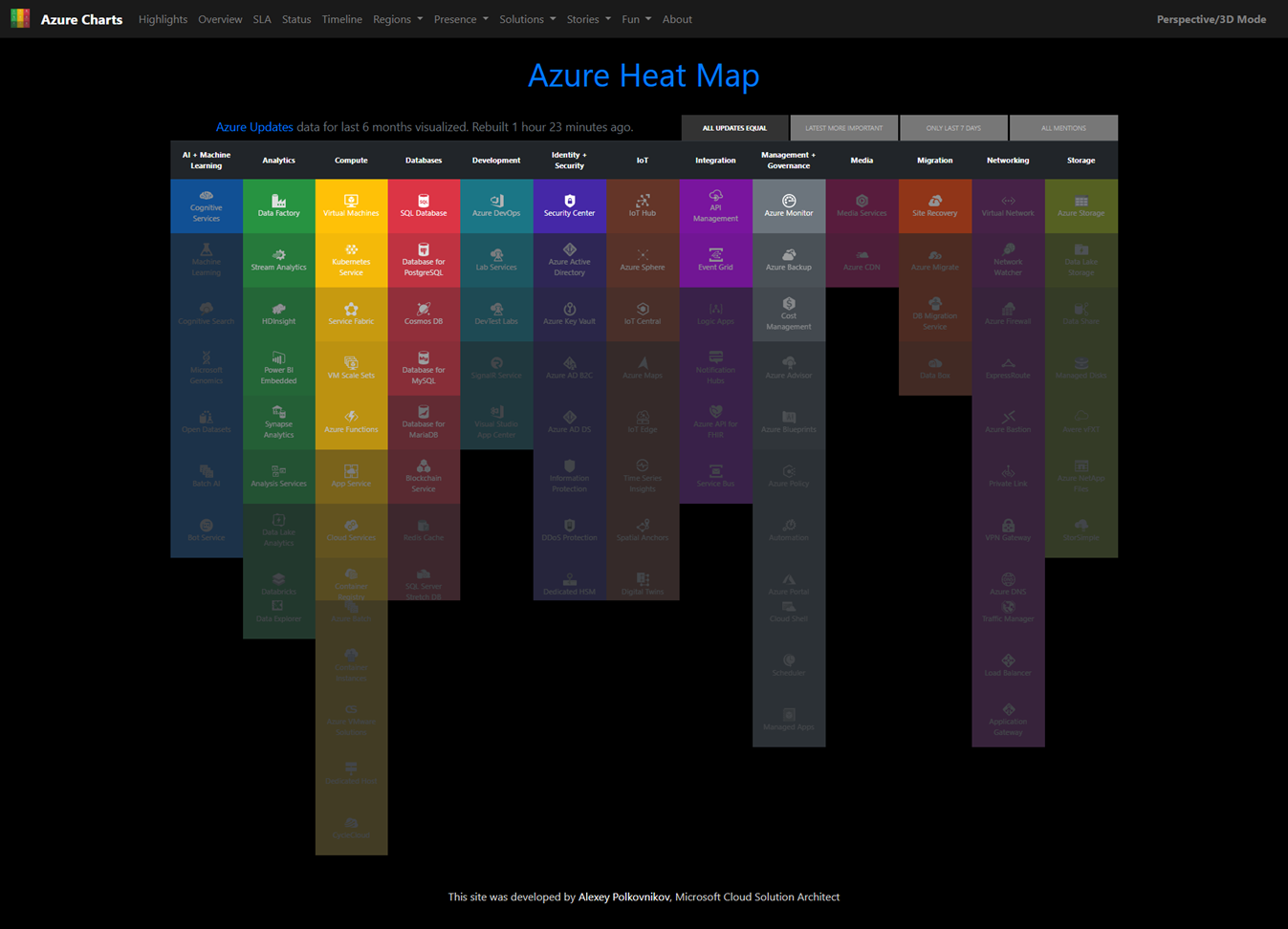Click the Azure Monitor tile
The width and height of the screenshot is (1288, 929).
coord(789,205)
